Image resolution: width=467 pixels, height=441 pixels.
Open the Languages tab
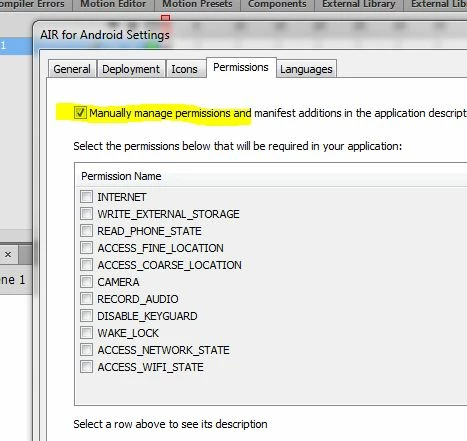pyautogui.click(x=306, y=69)
